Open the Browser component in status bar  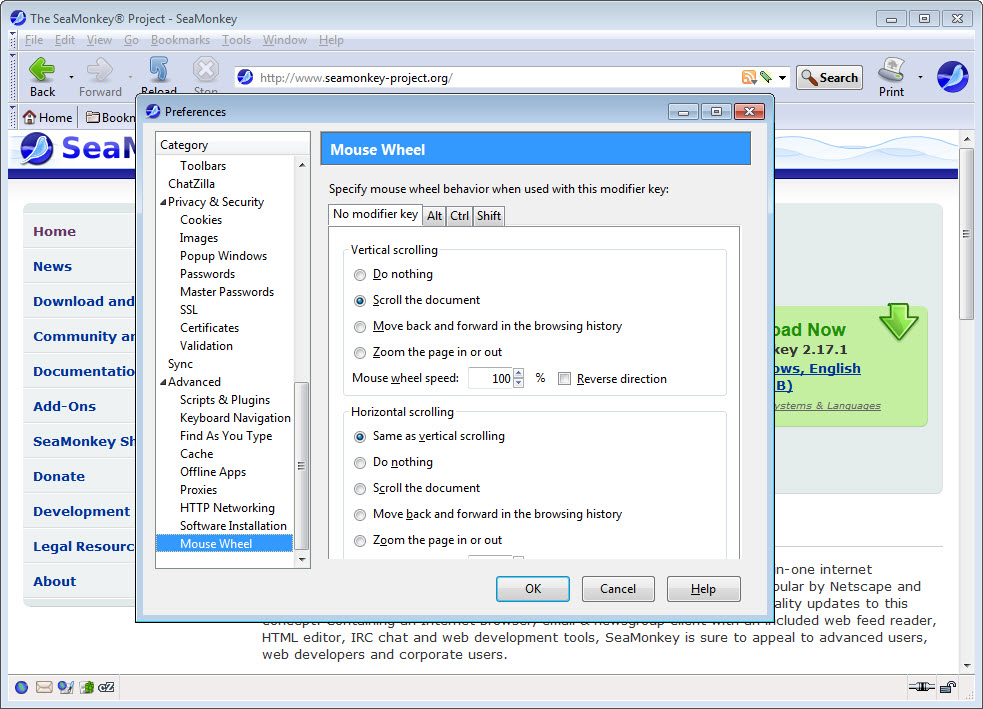pyautogui.click(x=21, y=687)
